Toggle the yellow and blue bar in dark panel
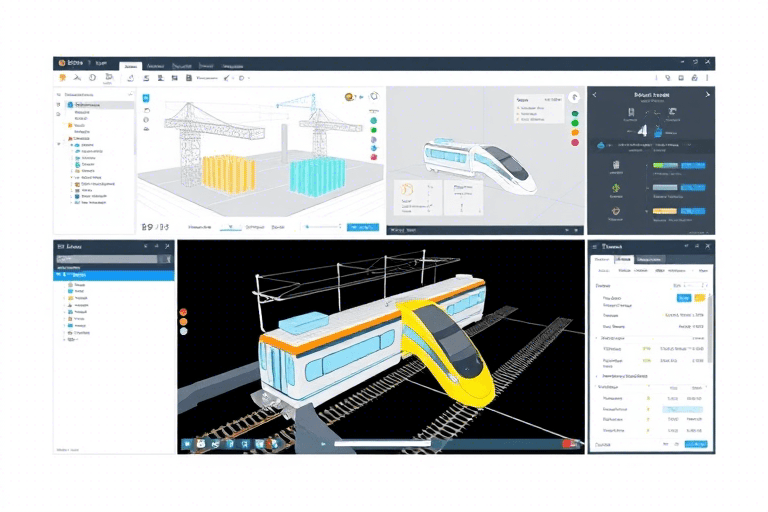This screenshot has height=512, width=768. pyautogui.click(x=678, y=211)
